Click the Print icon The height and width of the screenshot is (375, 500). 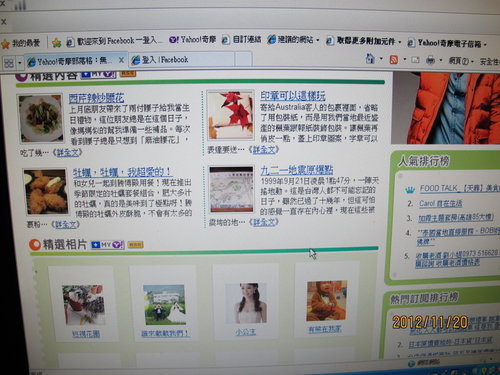[x=431, y=60]
